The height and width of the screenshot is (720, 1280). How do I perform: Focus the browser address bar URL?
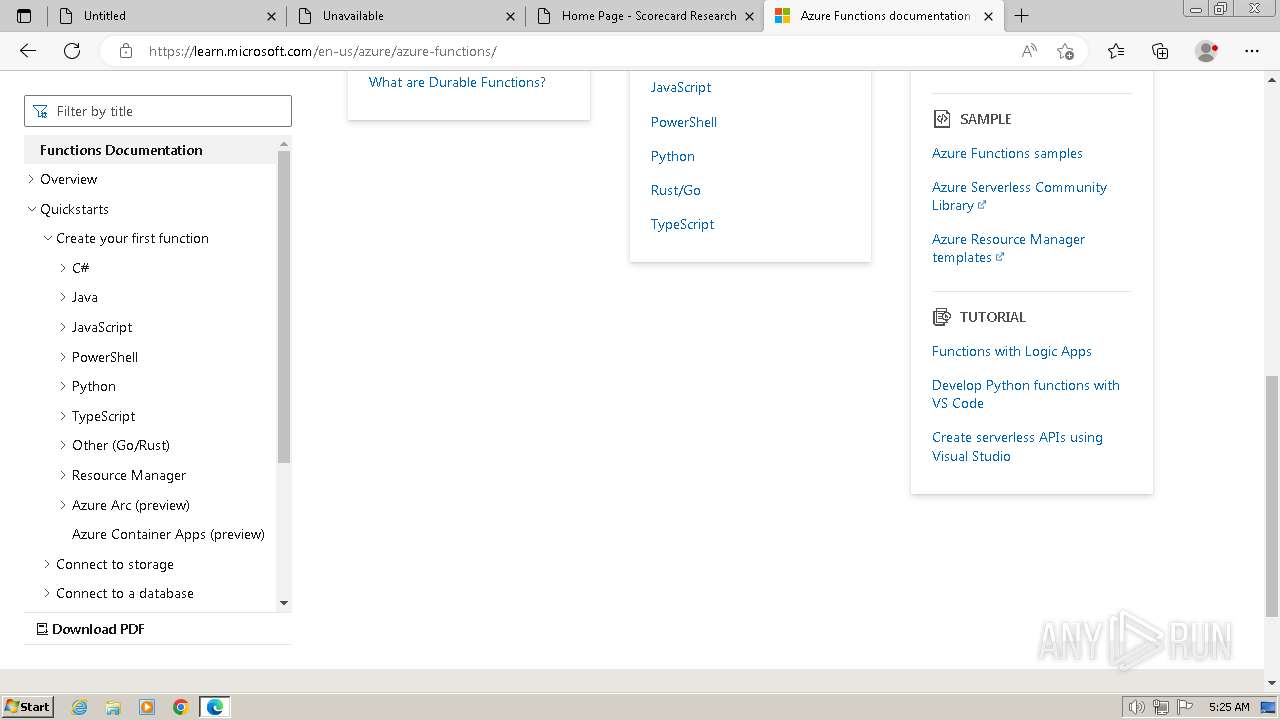[x=322, y=51]
